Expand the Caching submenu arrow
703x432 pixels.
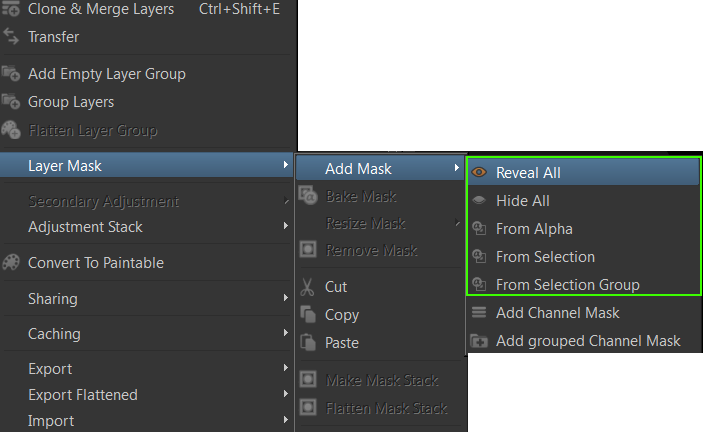tap(286, 334)
